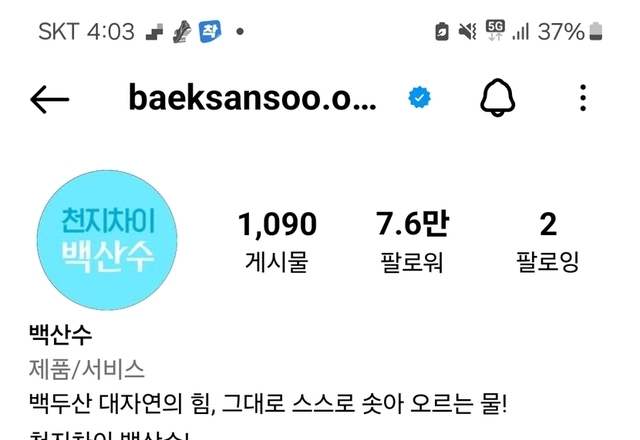The height and width of the screenshot is (440, 640).
Task: Open the 7.6만 팔로워 followers list
Action: click(412, 241)
